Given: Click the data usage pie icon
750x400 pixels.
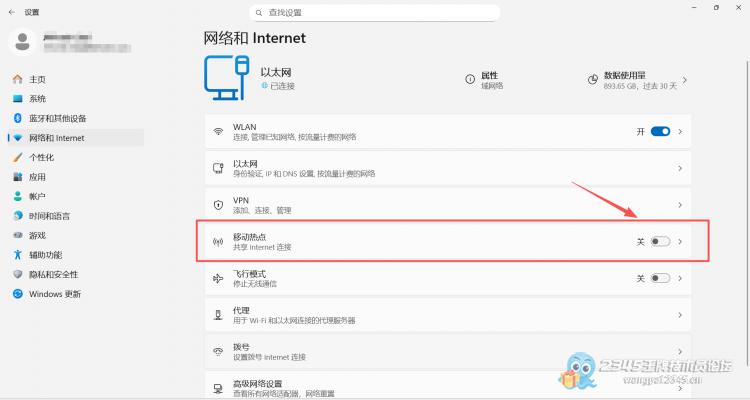Looking at the screenshot, I should tap(593, 78).
